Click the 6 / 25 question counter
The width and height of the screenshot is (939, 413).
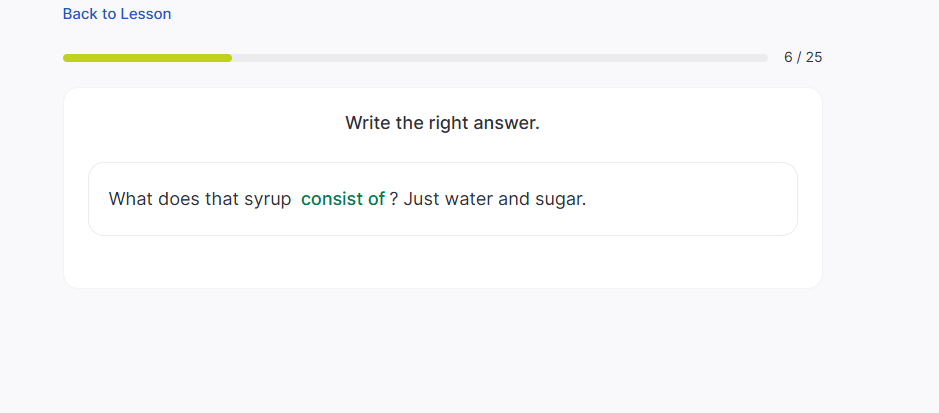[x=803, y=57]
